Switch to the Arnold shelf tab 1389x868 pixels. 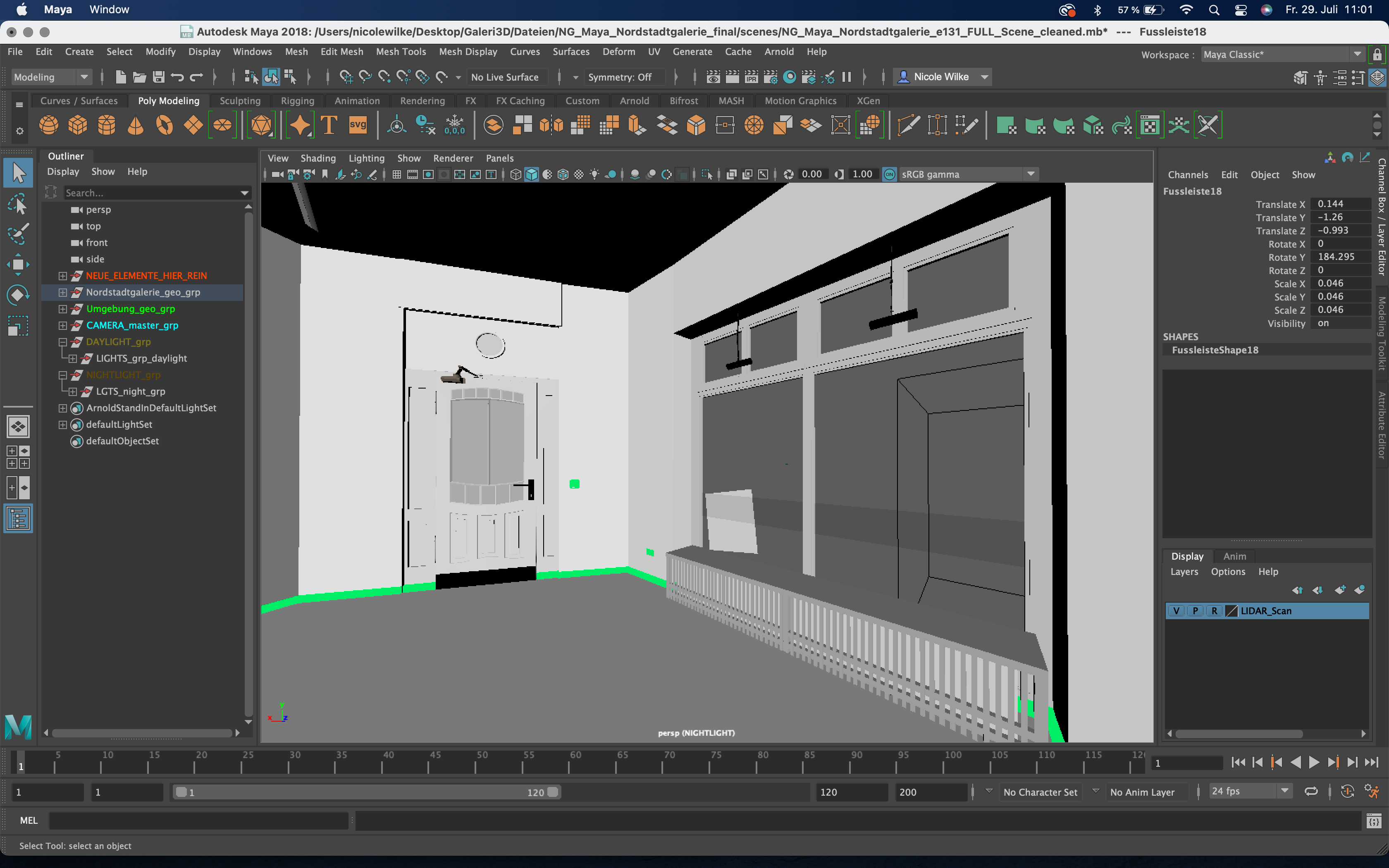[x=634, y=100]
